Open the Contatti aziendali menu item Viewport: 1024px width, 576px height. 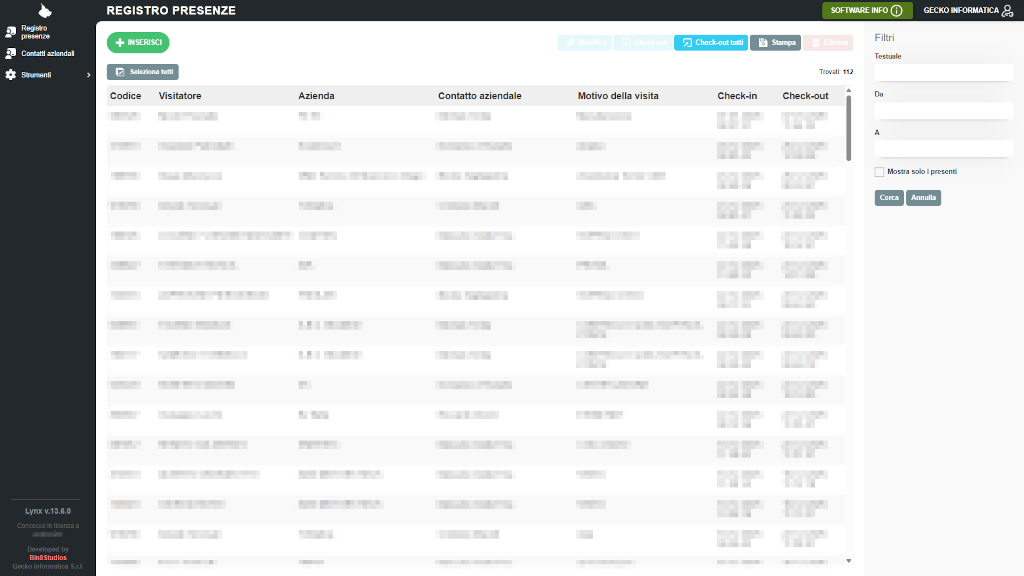pyautogui.click(x=47, y=53)
